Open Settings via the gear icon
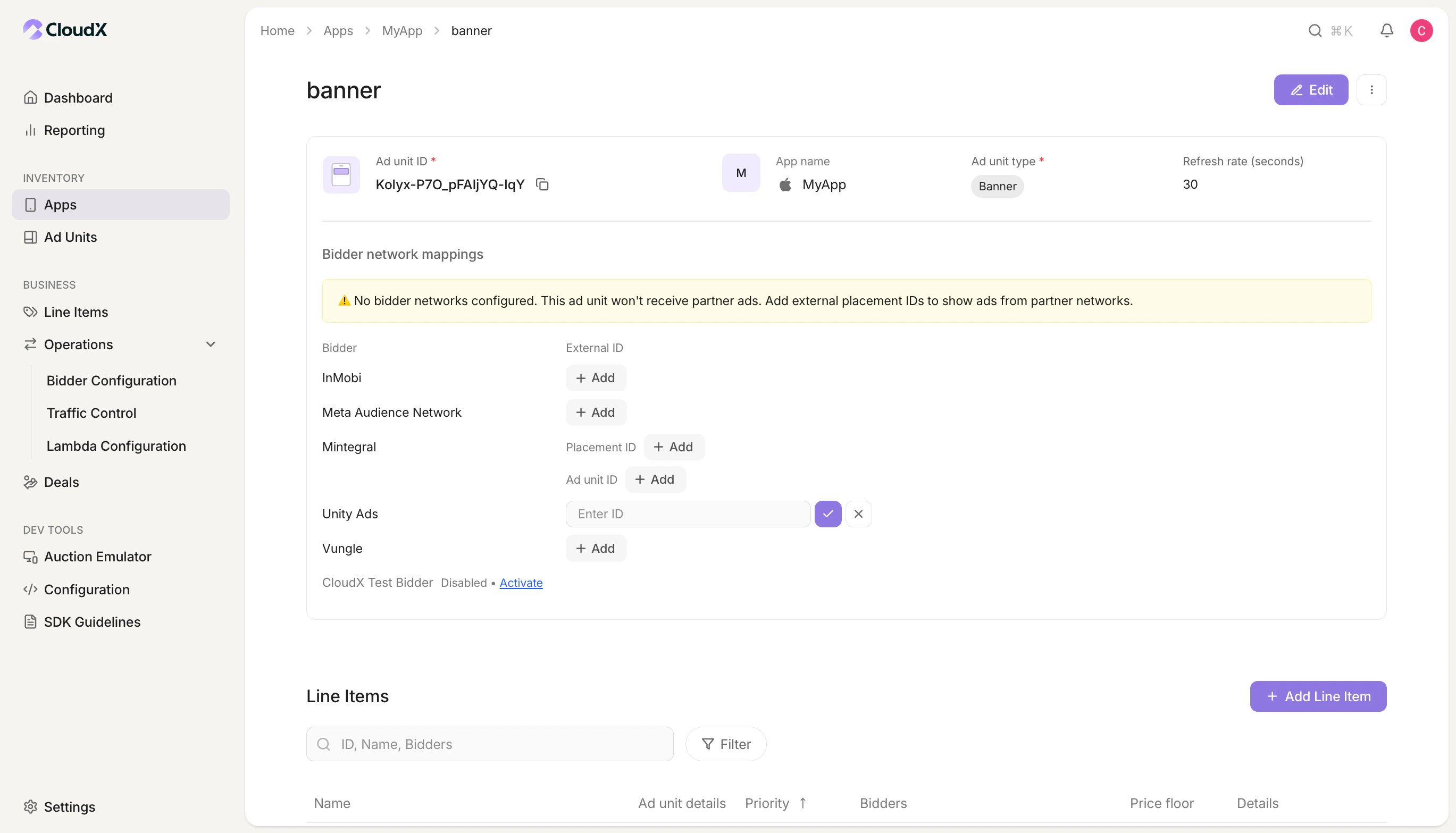 click(30, 806)
